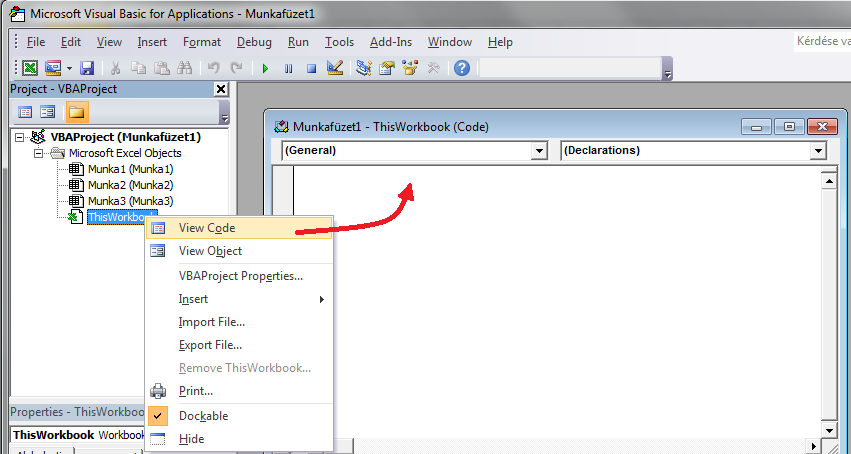Click the Run Sub green play icon
Screen dimensions: 851x454
[265, 68]
